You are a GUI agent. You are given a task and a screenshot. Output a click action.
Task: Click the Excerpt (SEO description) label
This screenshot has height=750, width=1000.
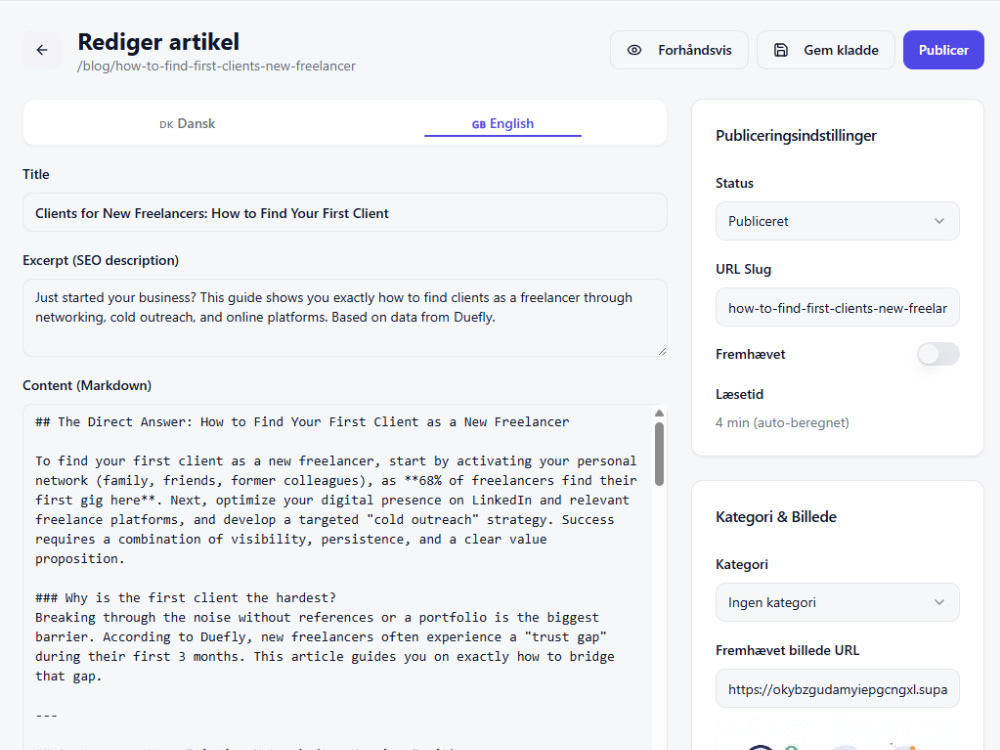[101, 261]
